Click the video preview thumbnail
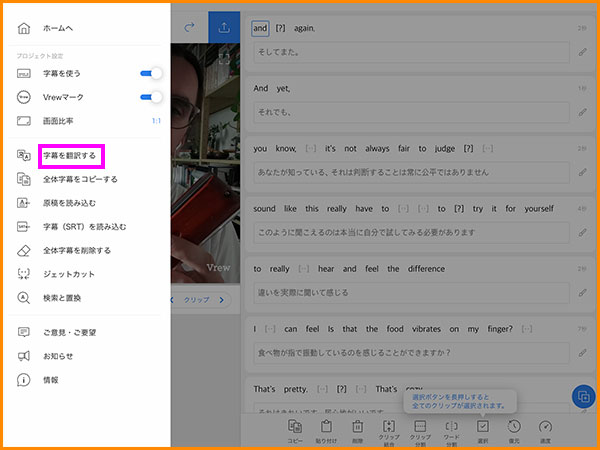 (205, 163)
